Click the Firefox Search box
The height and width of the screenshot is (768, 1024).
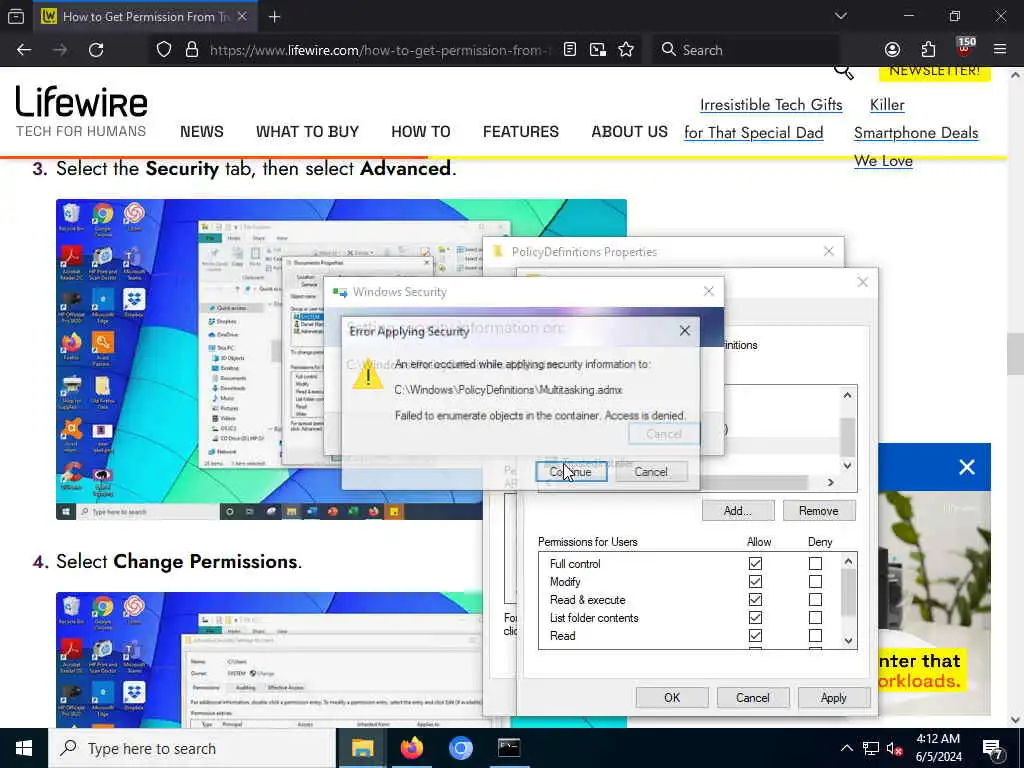pos(745,50)
